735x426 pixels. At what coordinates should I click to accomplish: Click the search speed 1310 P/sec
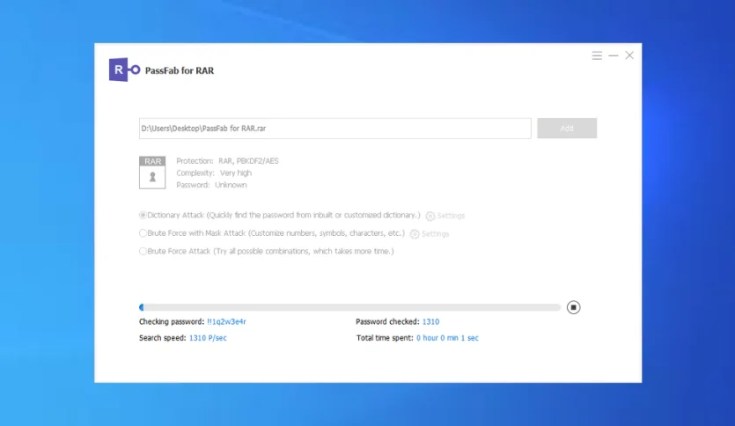tap(208, 338)
